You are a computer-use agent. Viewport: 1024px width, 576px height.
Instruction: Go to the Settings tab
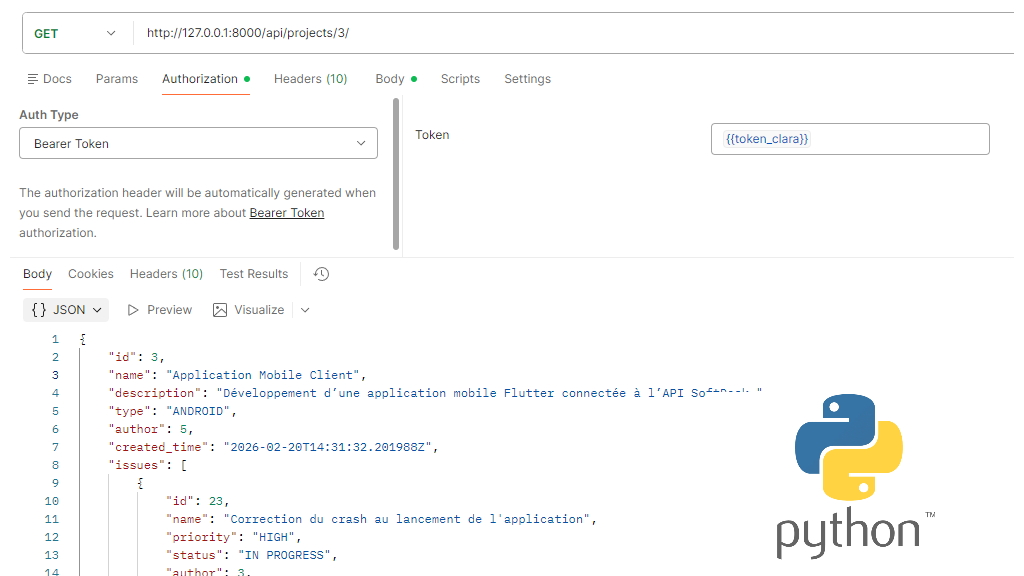click(x=527, y=79)
